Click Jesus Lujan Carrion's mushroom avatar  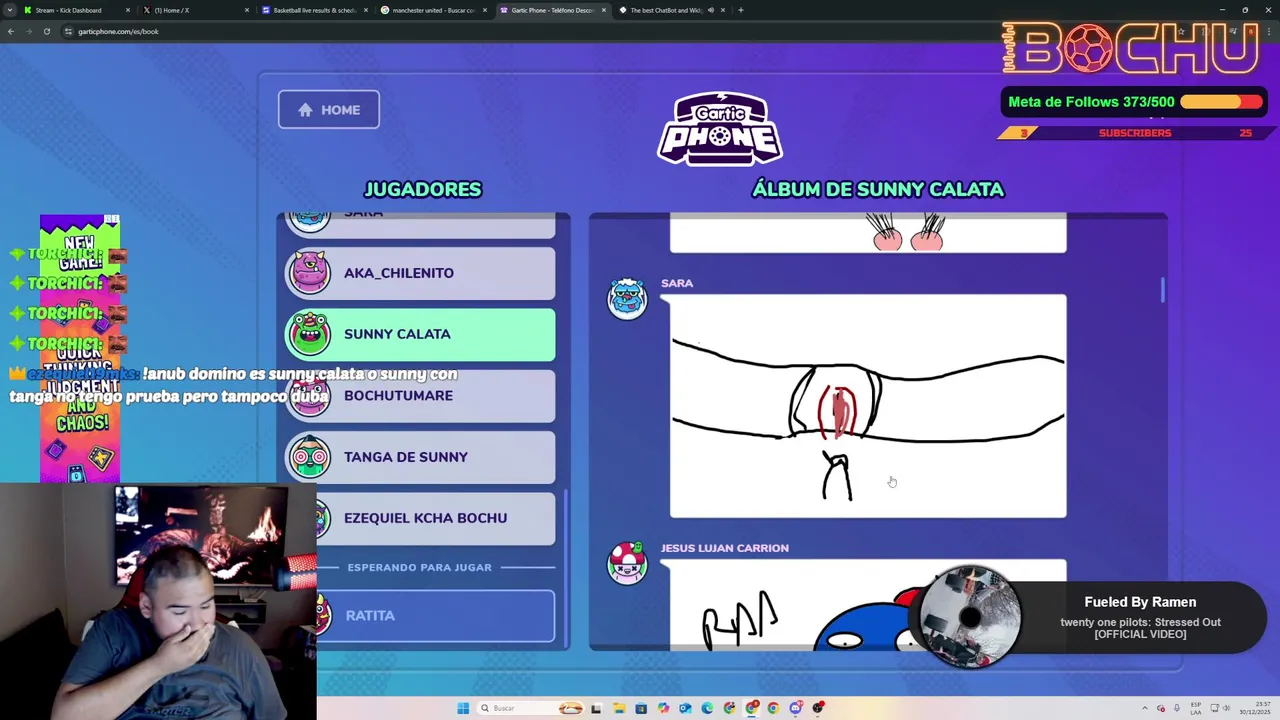coord(627,564)
